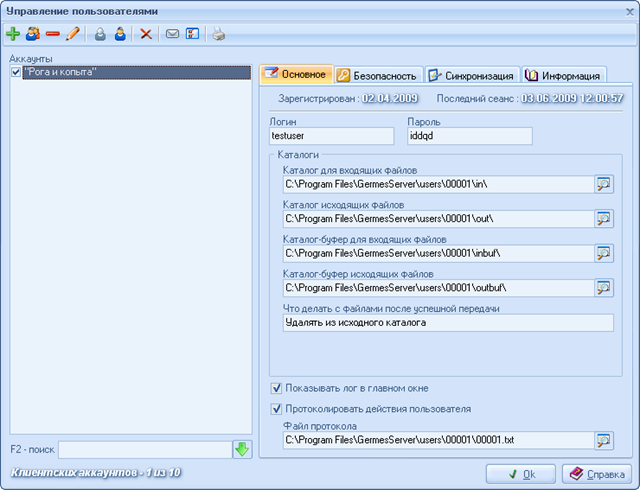This screenshot has width=640, height=490.
Task: Open the Информация tab
Action: 564,76
